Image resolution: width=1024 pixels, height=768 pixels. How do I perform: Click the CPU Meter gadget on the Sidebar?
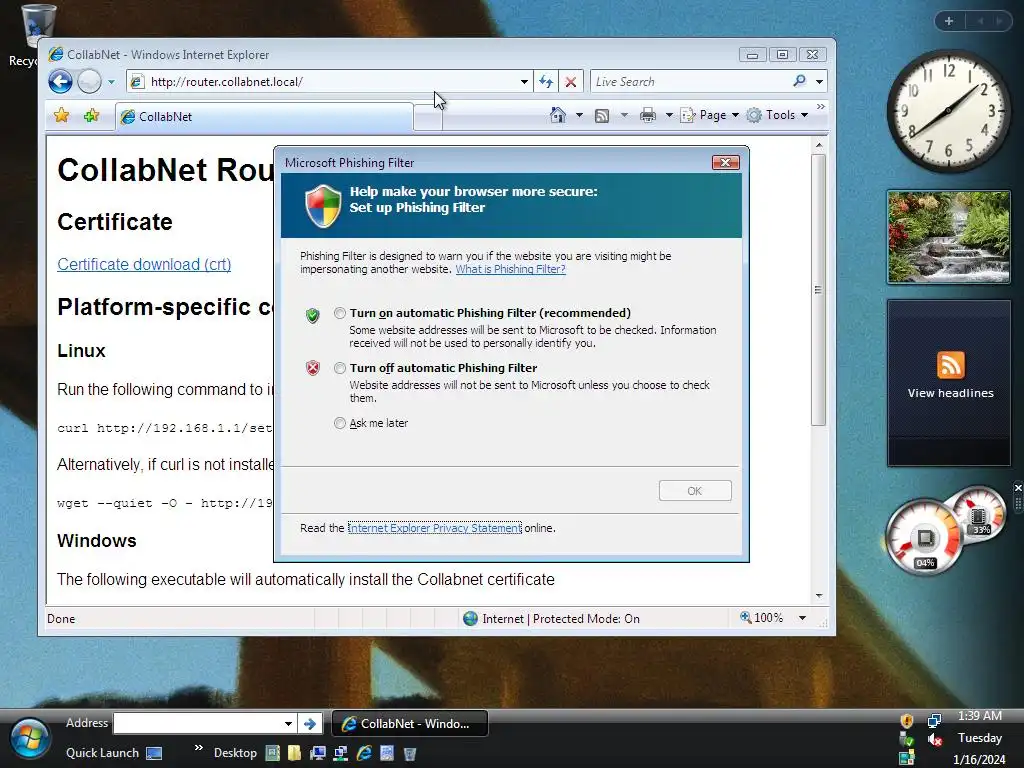click(x=945, y=530)
